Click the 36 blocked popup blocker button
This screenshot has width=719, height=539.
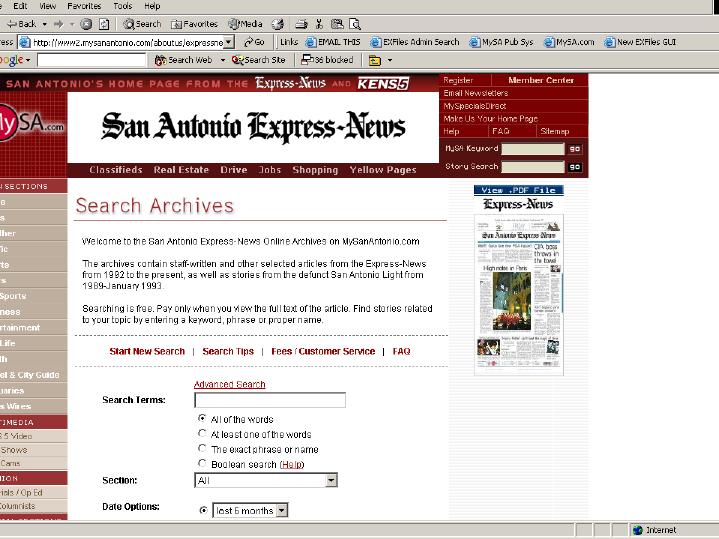(327, 60)
